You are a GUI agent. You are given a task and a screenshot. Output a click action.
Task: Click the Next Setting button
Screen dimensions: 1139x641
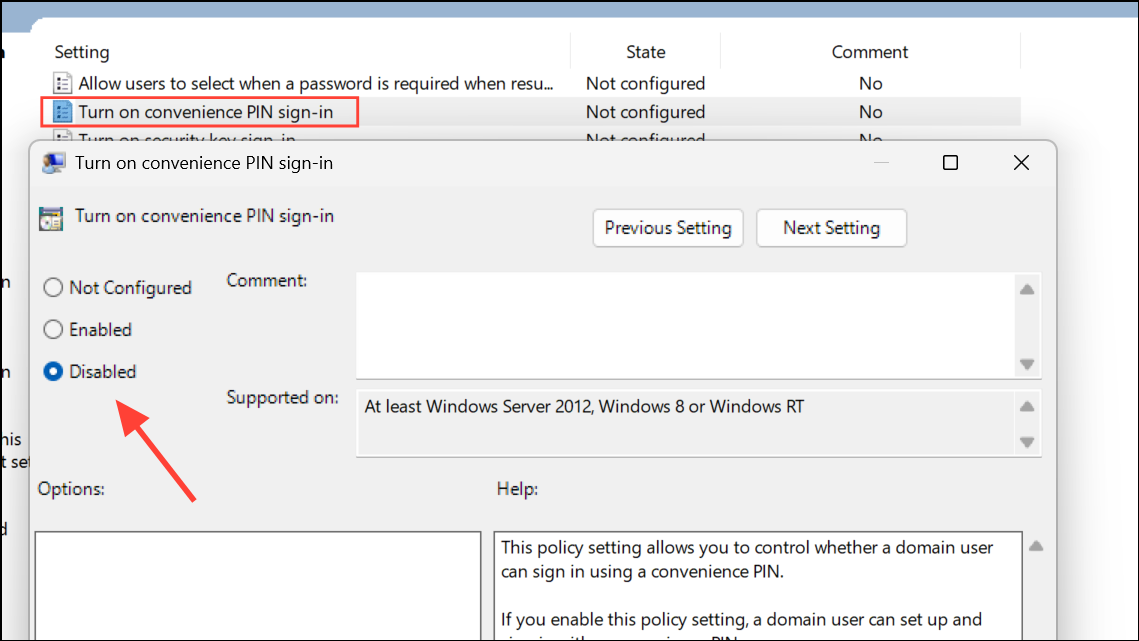831,228
